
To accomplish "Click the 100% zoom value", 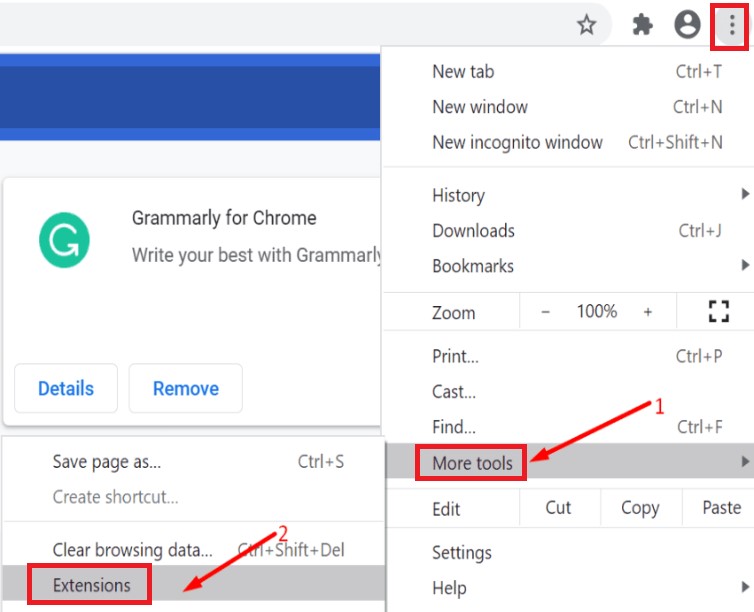I will click(x=597, y=312).
